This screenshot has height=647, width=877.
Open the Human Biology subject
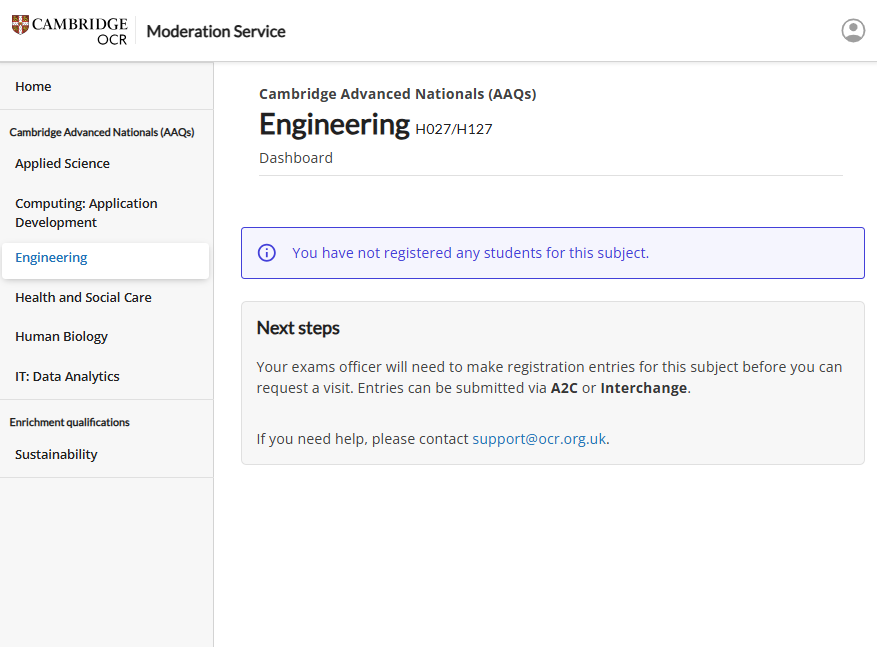pos(61,337)
